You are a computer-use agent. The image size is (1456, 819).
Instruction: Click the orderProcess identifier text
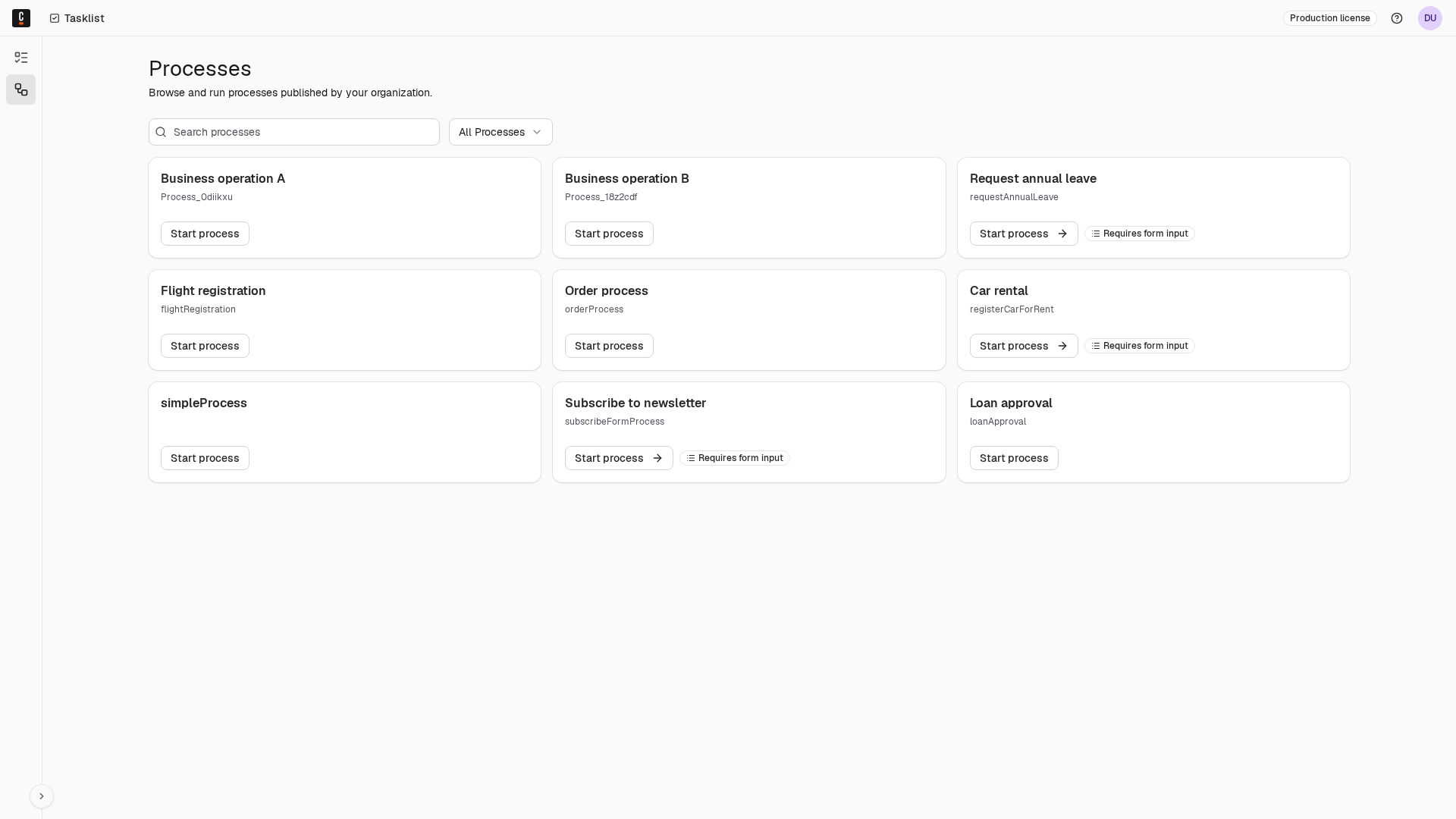594,309
